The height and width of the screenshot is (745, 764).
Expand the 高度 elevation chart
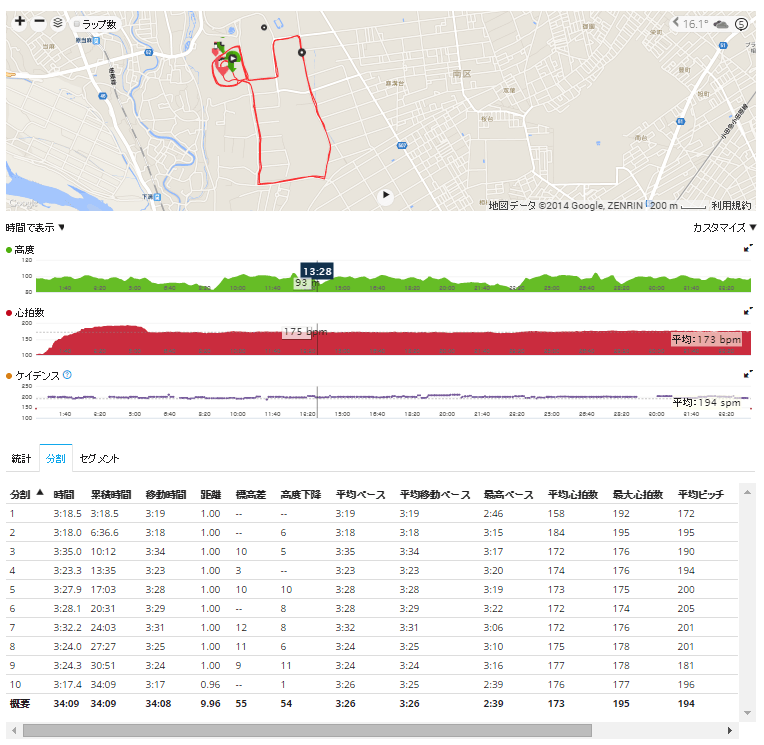750,249
